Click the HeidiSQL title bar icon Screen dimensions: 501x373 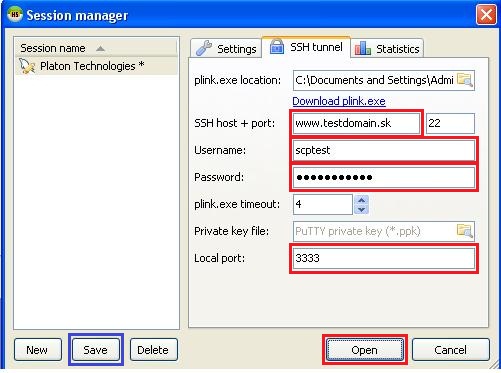click(x=15, y=14)
